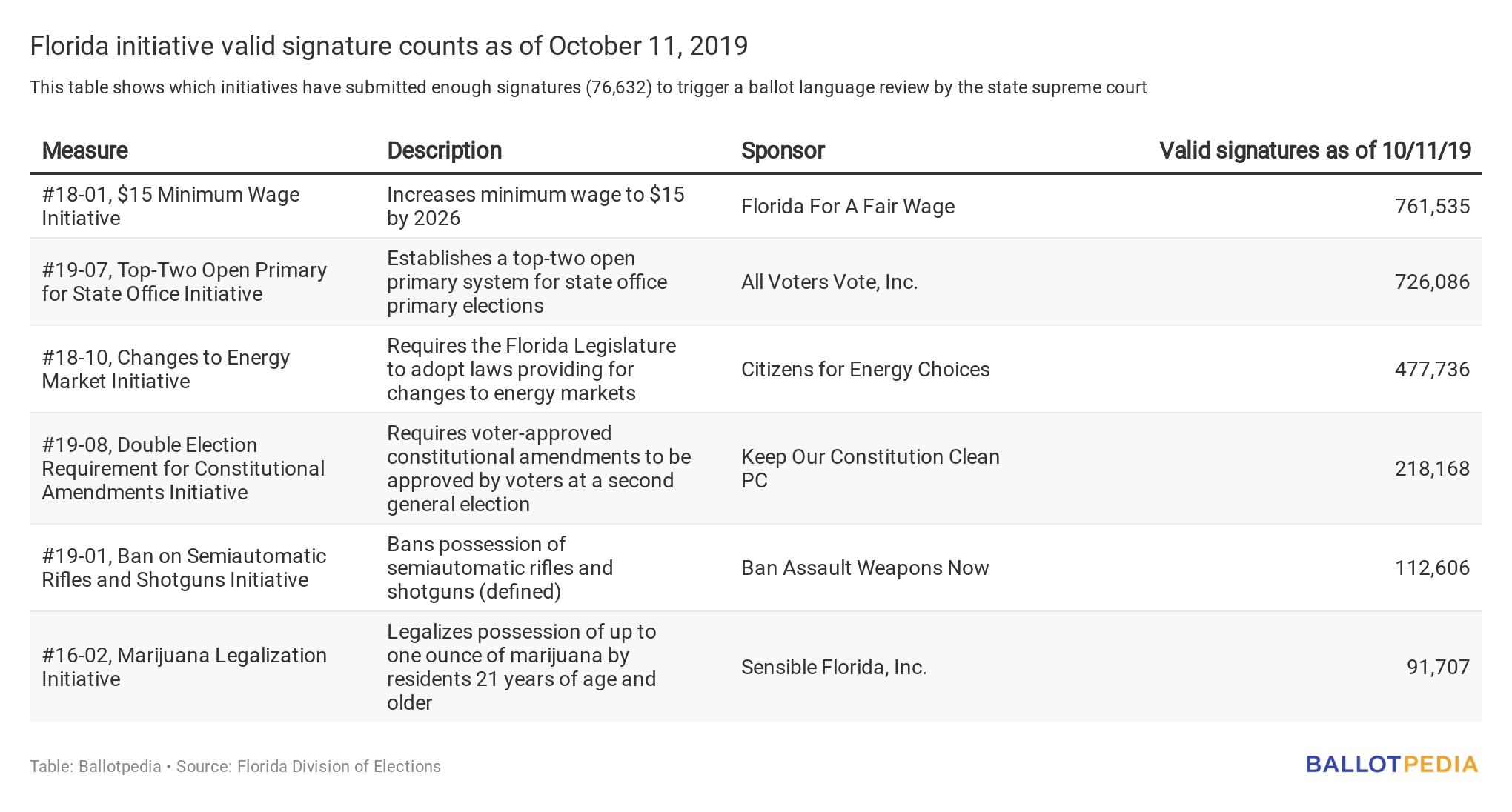
Task: Click the Ballotpedia logo
Action: point(1391,765)
